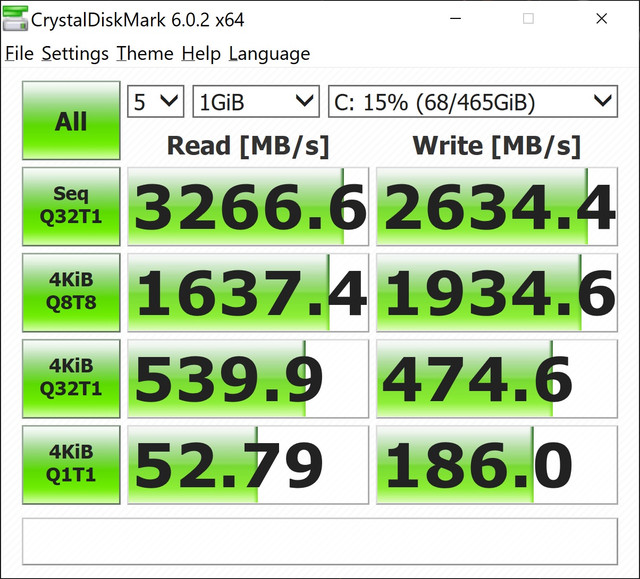Click the Write [MB/s] column header
This screenshot has width=640, height=579.
[497, 146]
